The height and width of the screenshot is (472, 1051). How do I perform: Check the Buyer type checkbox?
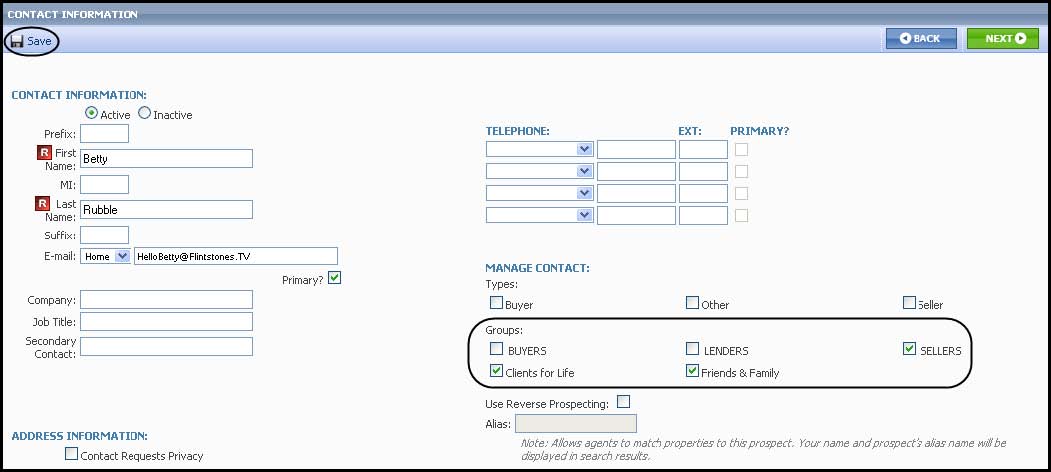[496, 302]
